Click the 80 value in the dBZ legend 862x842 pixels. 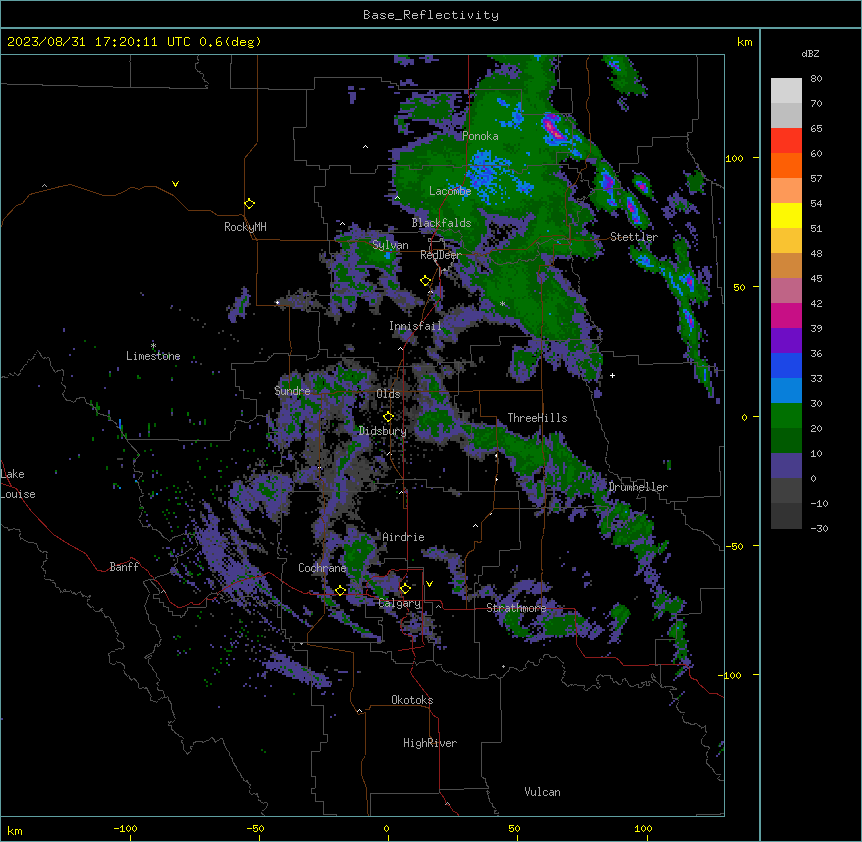point(816,79)
